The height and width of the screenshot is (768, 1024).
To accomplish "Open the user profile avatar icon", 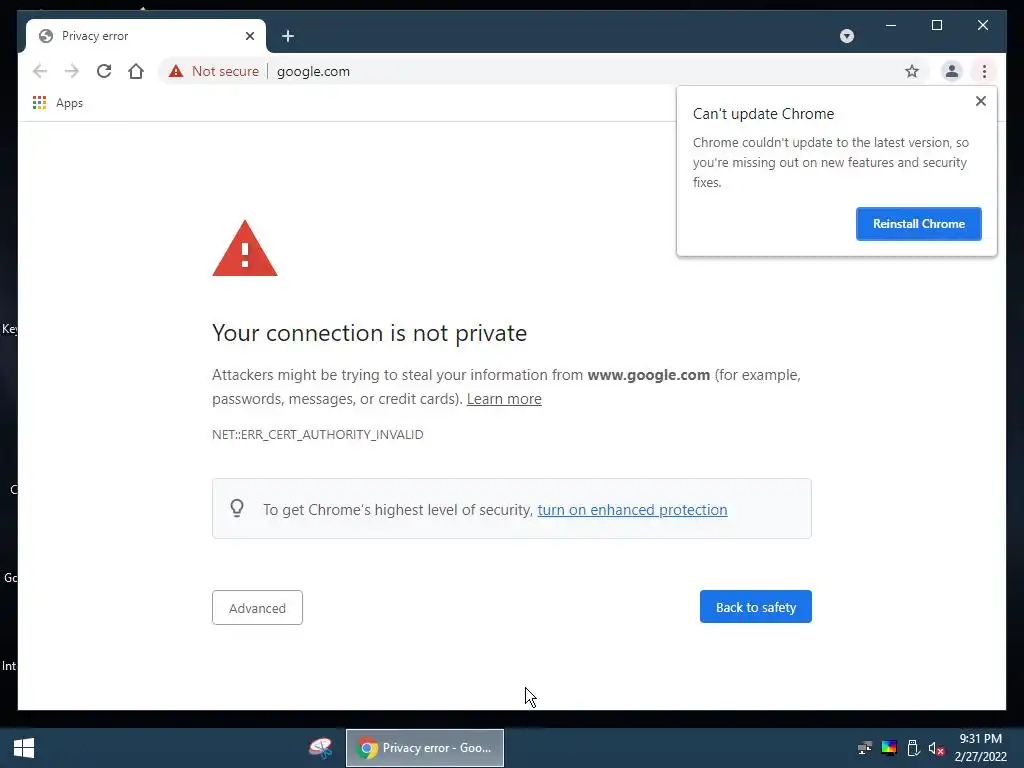I will (x=952, y=71).
